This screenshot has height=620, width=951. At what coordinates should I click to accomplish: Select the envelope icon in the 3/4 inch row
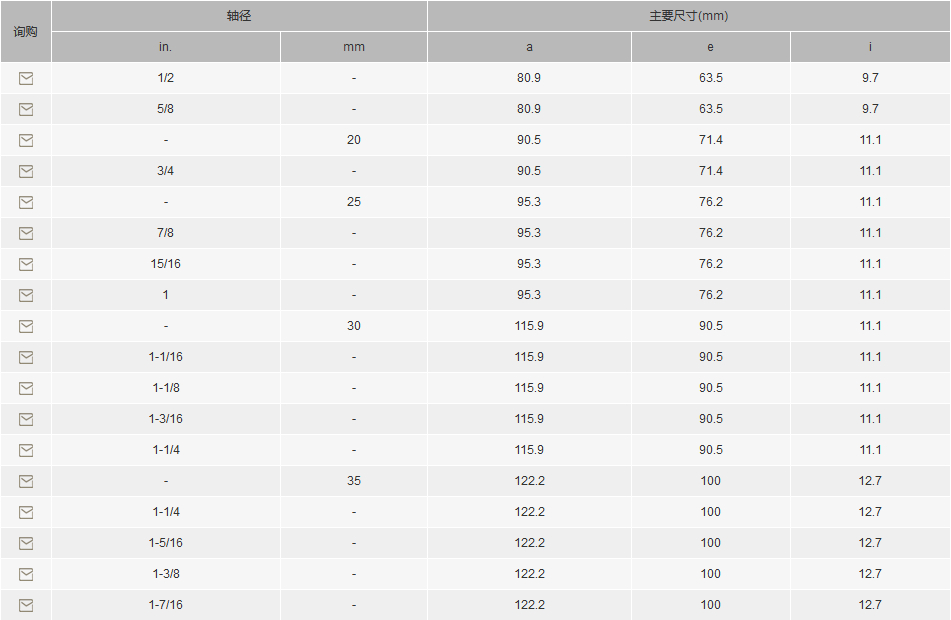[x=26, y=171]
